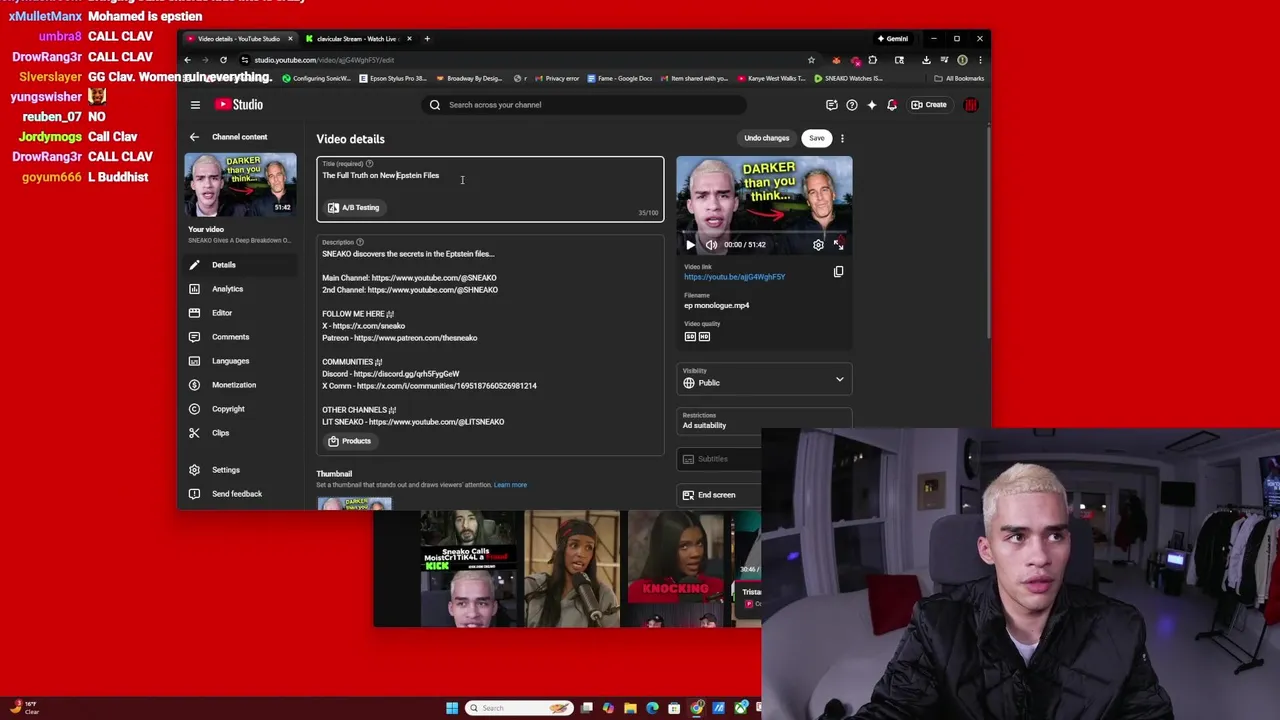Image resolution: width=1280 pixels, height=720 pixels.
Task: Open Settings in the Studio sidebar
Action: [240, 470]
